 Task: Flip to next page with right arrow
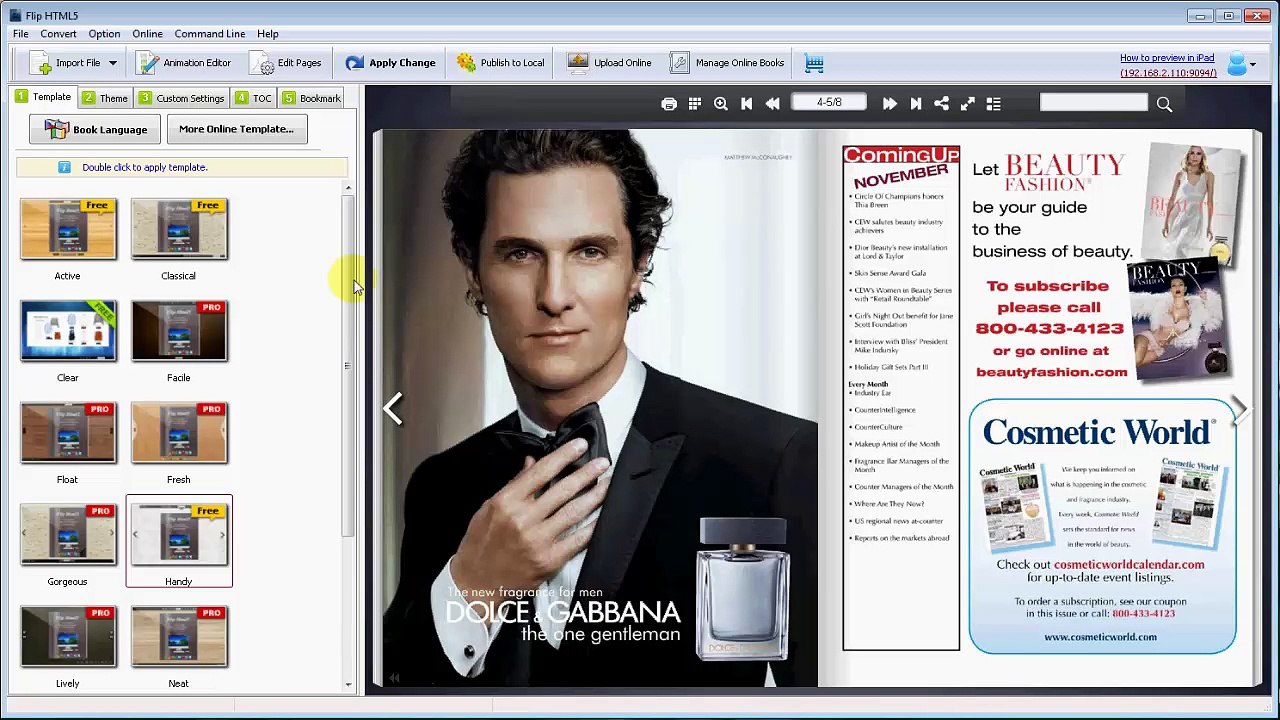[1240, 408]
